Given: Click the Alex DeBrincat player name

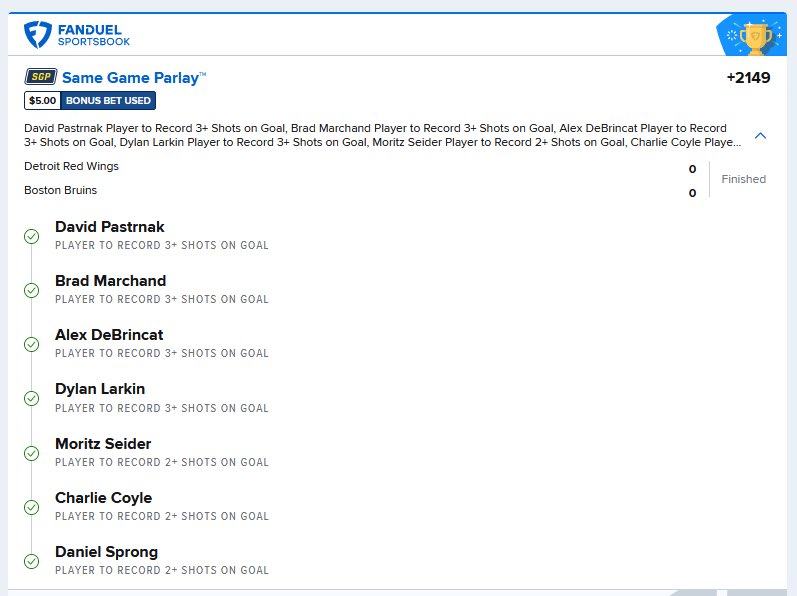Looking at the screenshot, I should click(109, 335).
